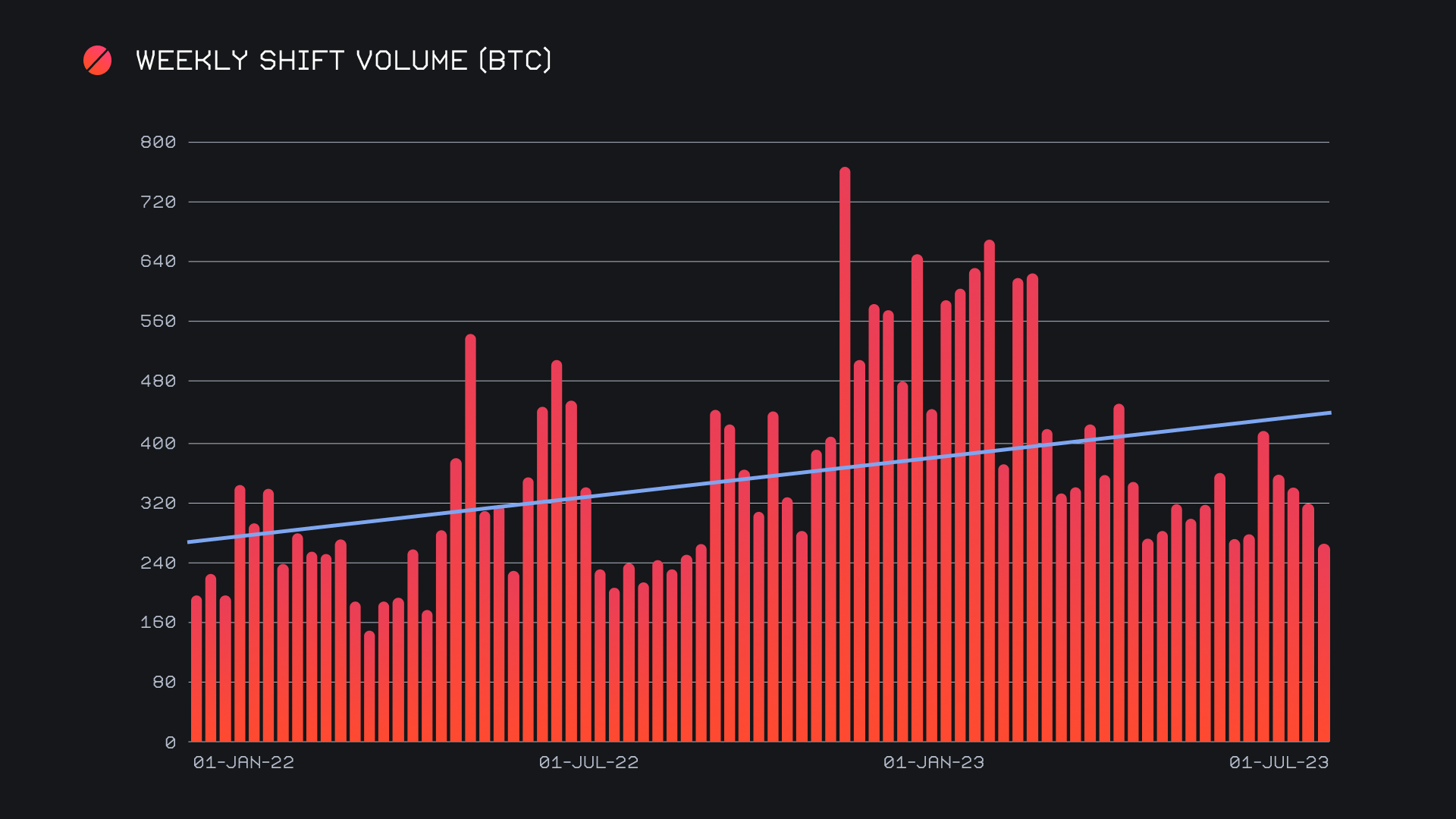Click the 80 y-axis label
1456x819 pixels.
[x=164, y=682]
